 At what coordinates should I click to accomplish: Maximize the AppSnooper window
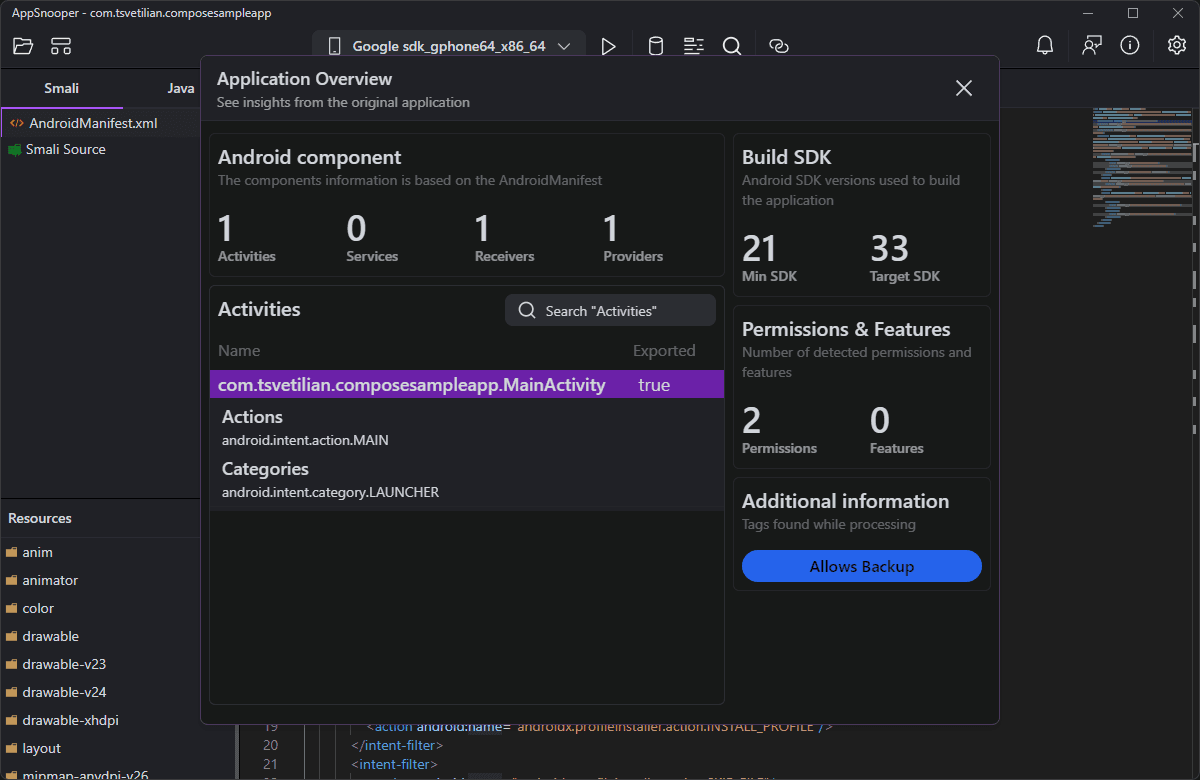tap(1133, 13)
